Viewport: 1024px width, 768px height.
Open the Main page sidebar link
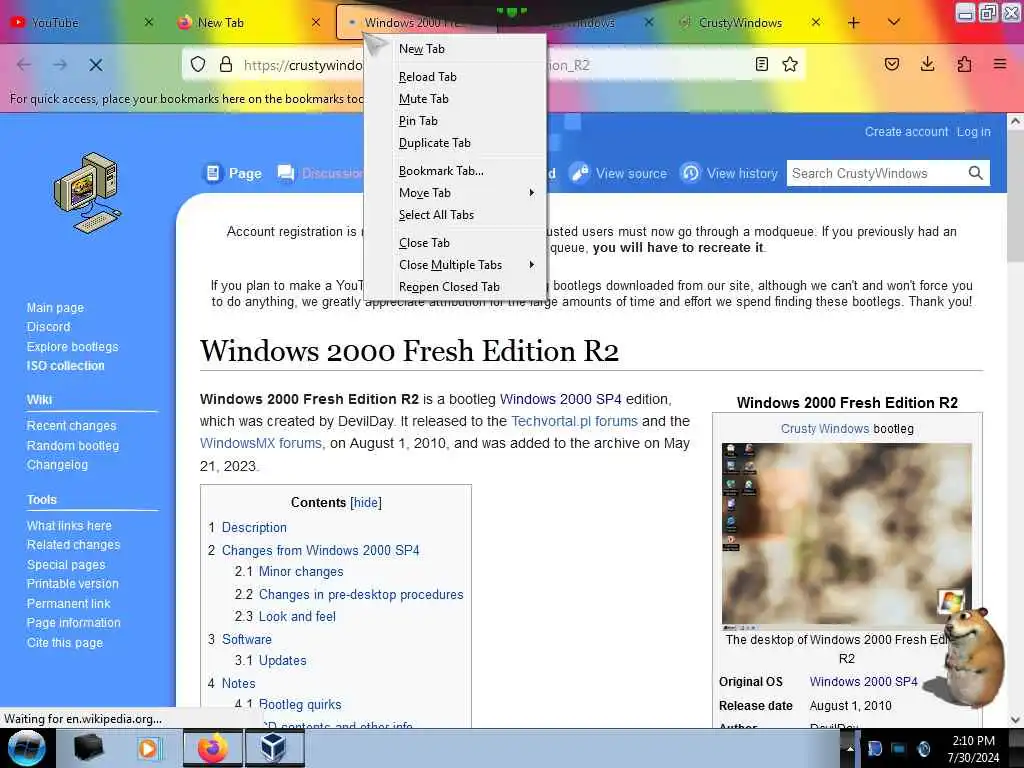[x=56, y=308]
